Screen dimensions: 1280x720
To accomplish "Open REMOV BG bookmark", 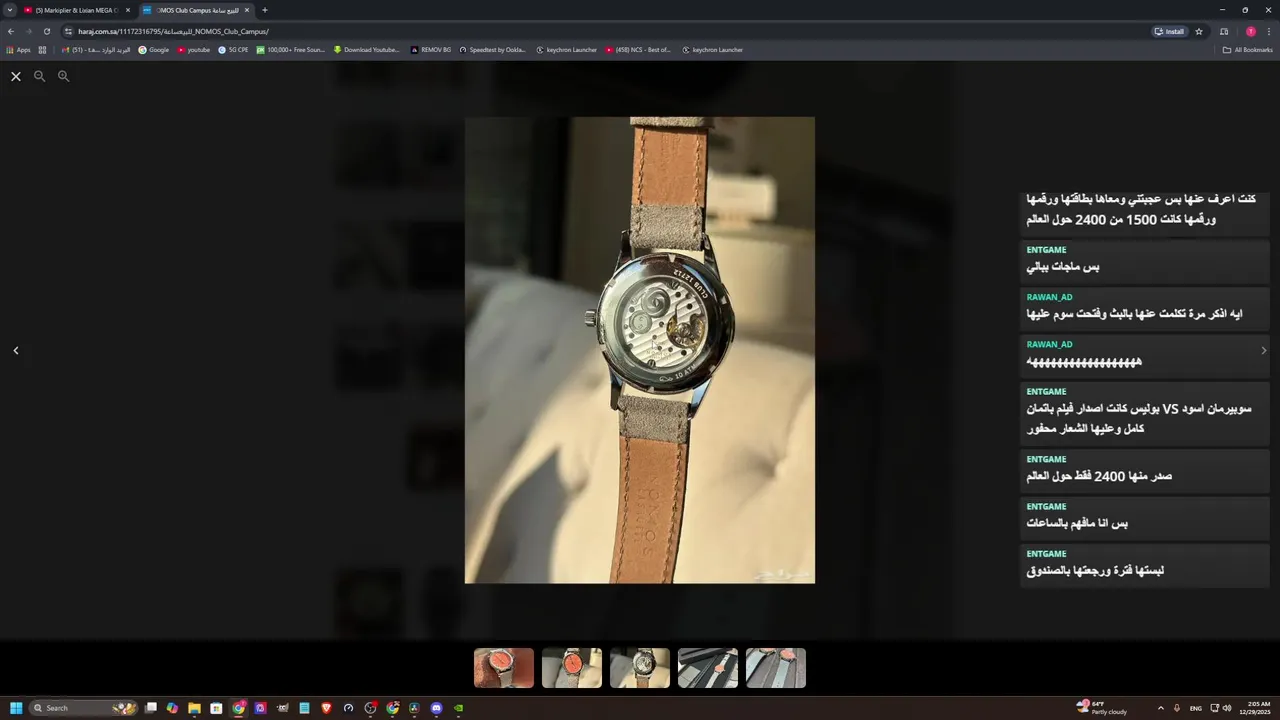I will (431, 50).
